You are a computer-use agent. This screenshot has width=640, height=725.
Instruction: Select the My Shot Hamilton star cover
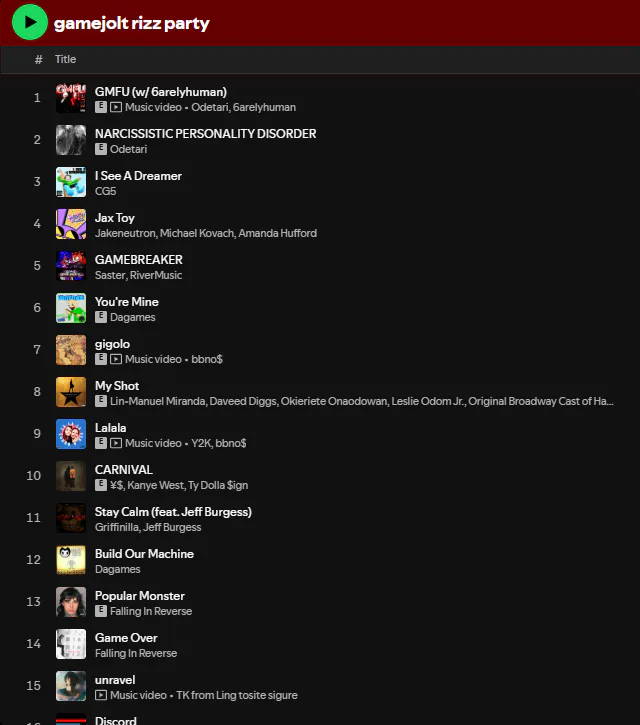click(x=71, y=392)
